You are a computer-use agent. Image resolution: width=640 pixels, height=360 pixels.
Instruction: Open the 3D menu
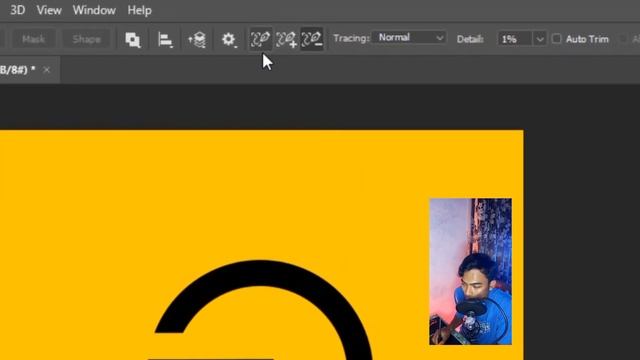(x=17, y=10)
